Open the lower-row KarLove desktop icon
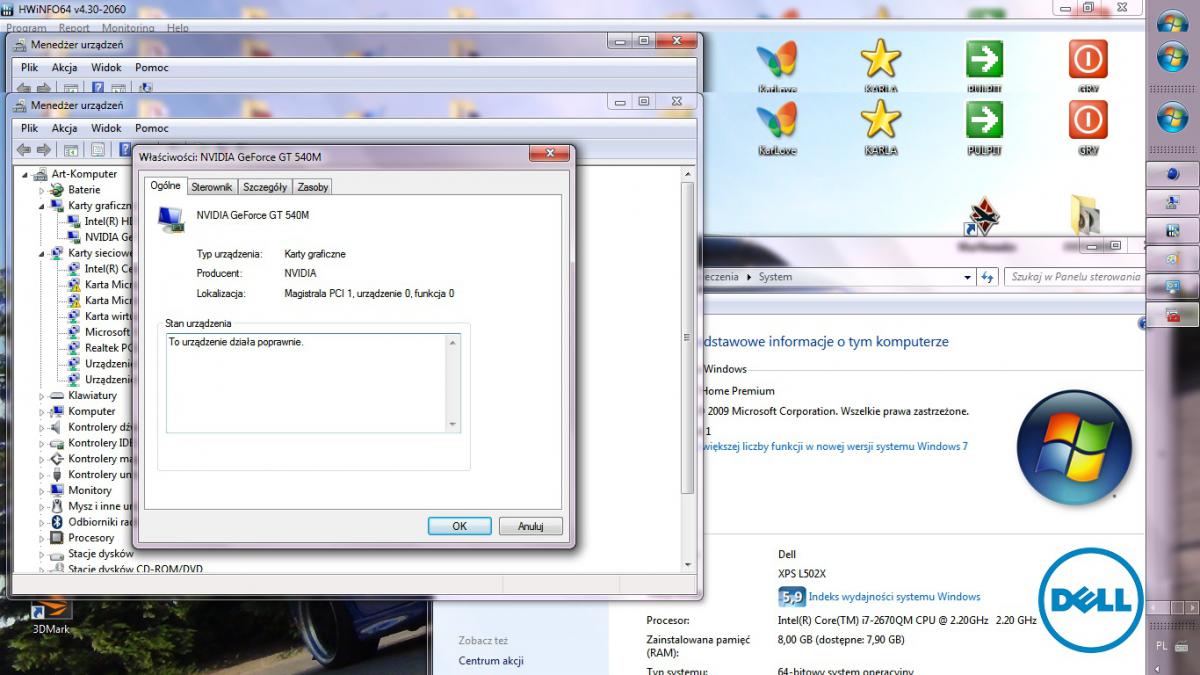Viewport: 1200px width, 675px height. pyautogui.click(x=777, y=127)
